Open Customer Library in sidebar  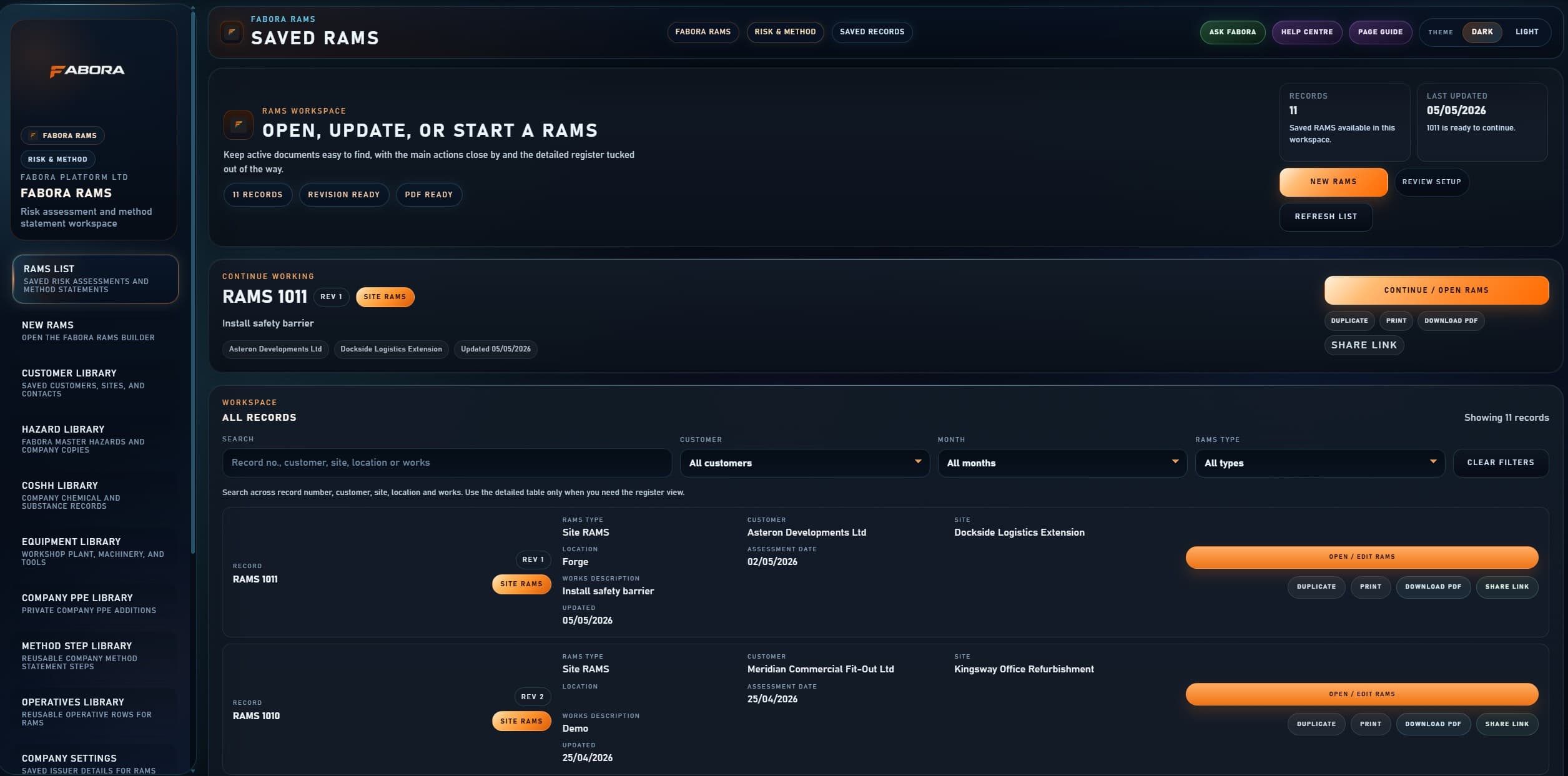(96, 383)
